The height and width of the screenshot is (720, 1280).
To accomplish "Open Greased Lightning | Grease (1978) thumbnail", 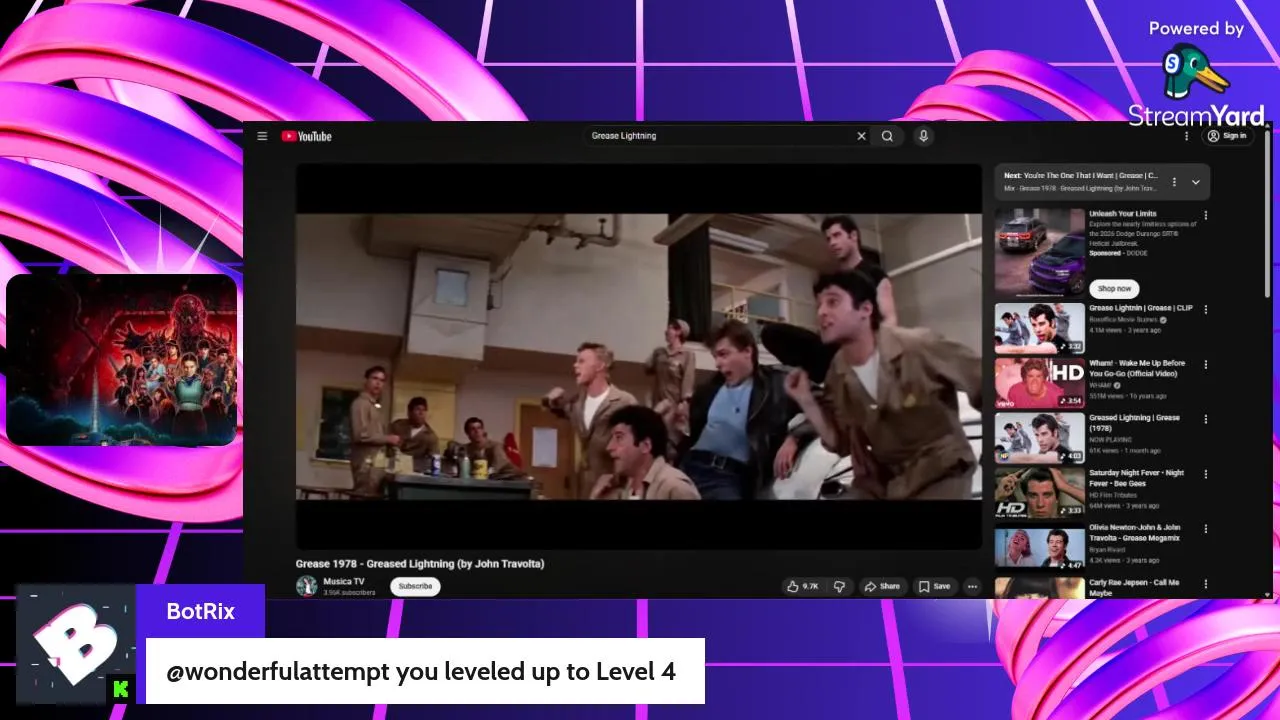I will click(1039, 438).
